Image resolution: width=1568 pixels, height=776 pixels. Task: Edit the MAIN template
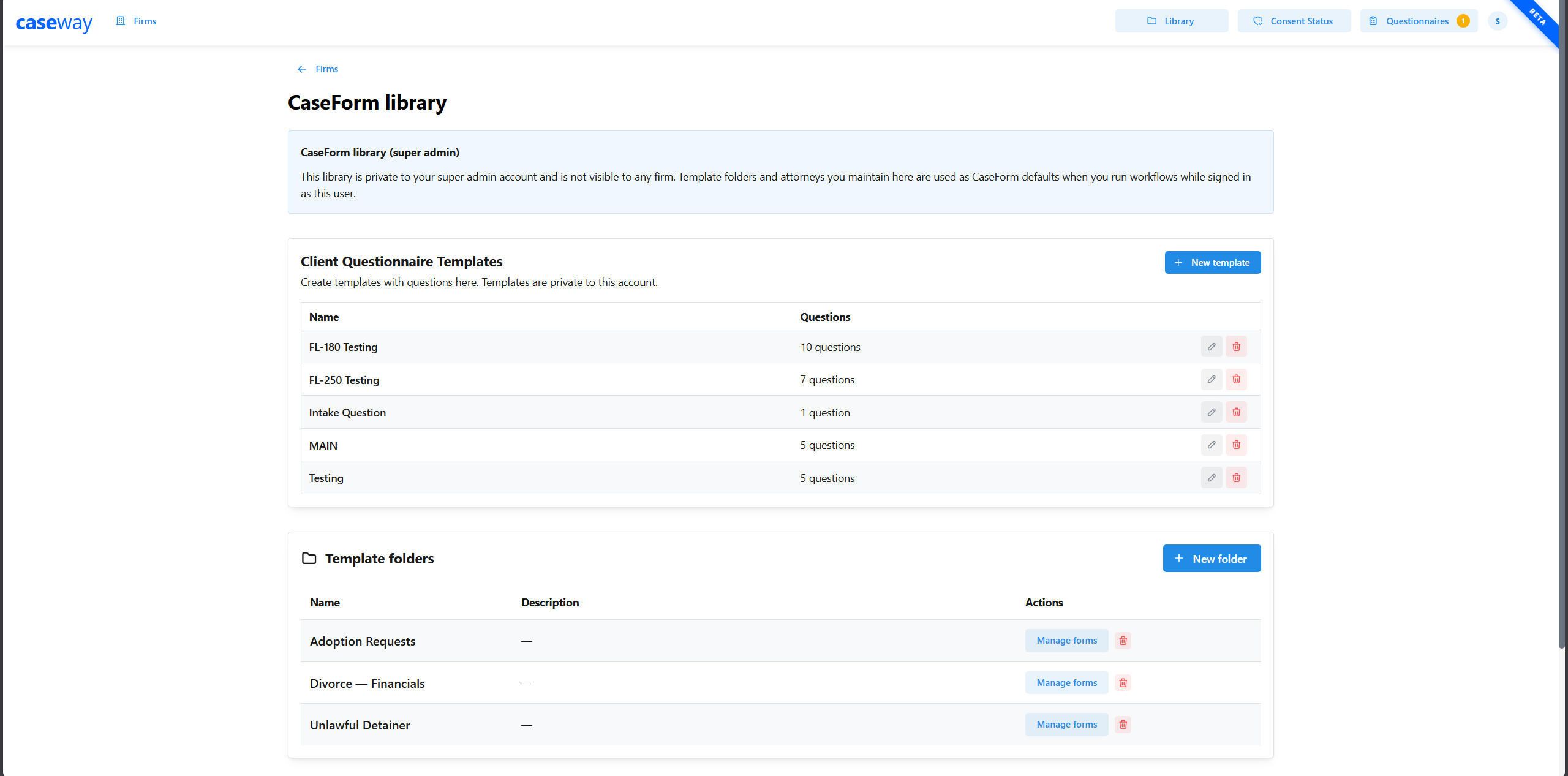click(x=1212, y=445)
